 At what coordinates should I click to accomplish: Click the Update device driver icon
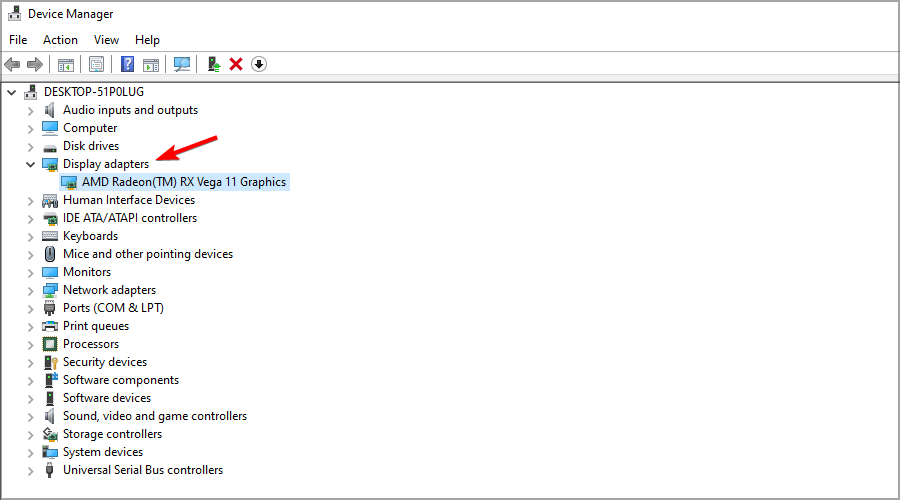tap(214, 64)
